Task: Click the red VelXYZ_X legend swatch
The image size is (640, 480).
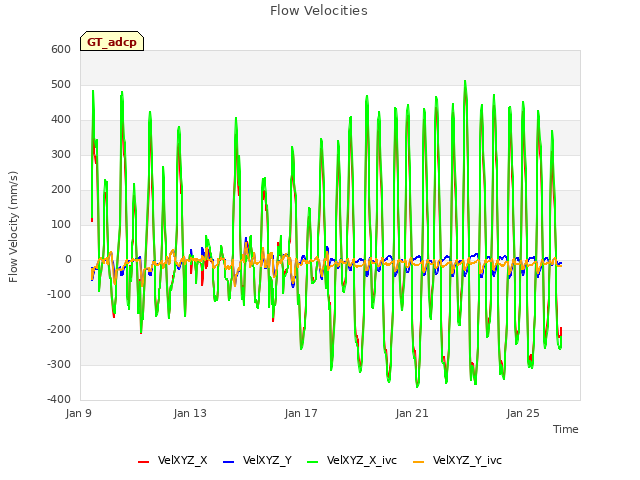Action: tap(144, 462)
